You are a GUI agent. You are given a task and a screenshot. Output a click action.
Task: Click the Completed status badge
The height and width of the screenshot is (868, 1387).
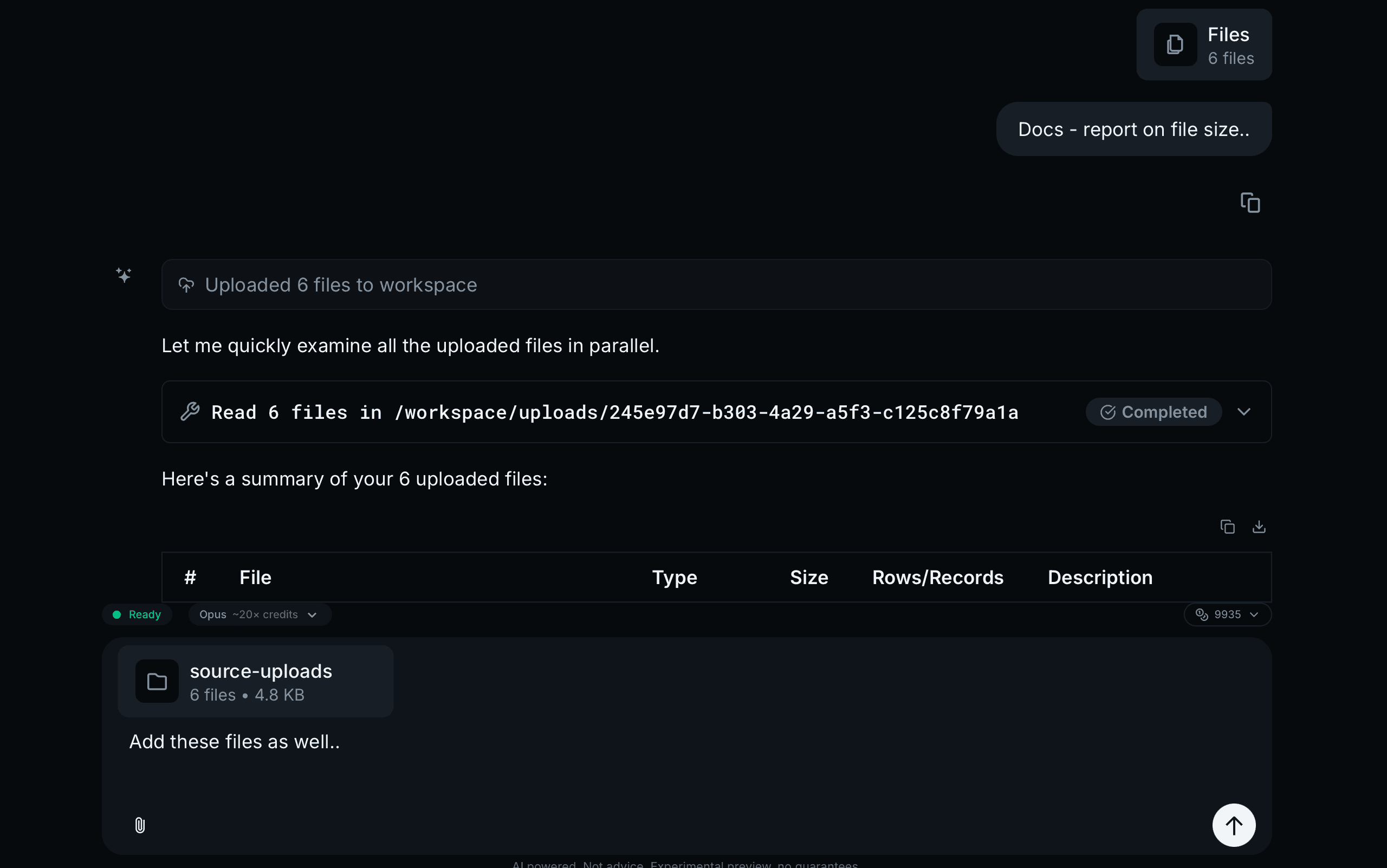click(1153, 412)
